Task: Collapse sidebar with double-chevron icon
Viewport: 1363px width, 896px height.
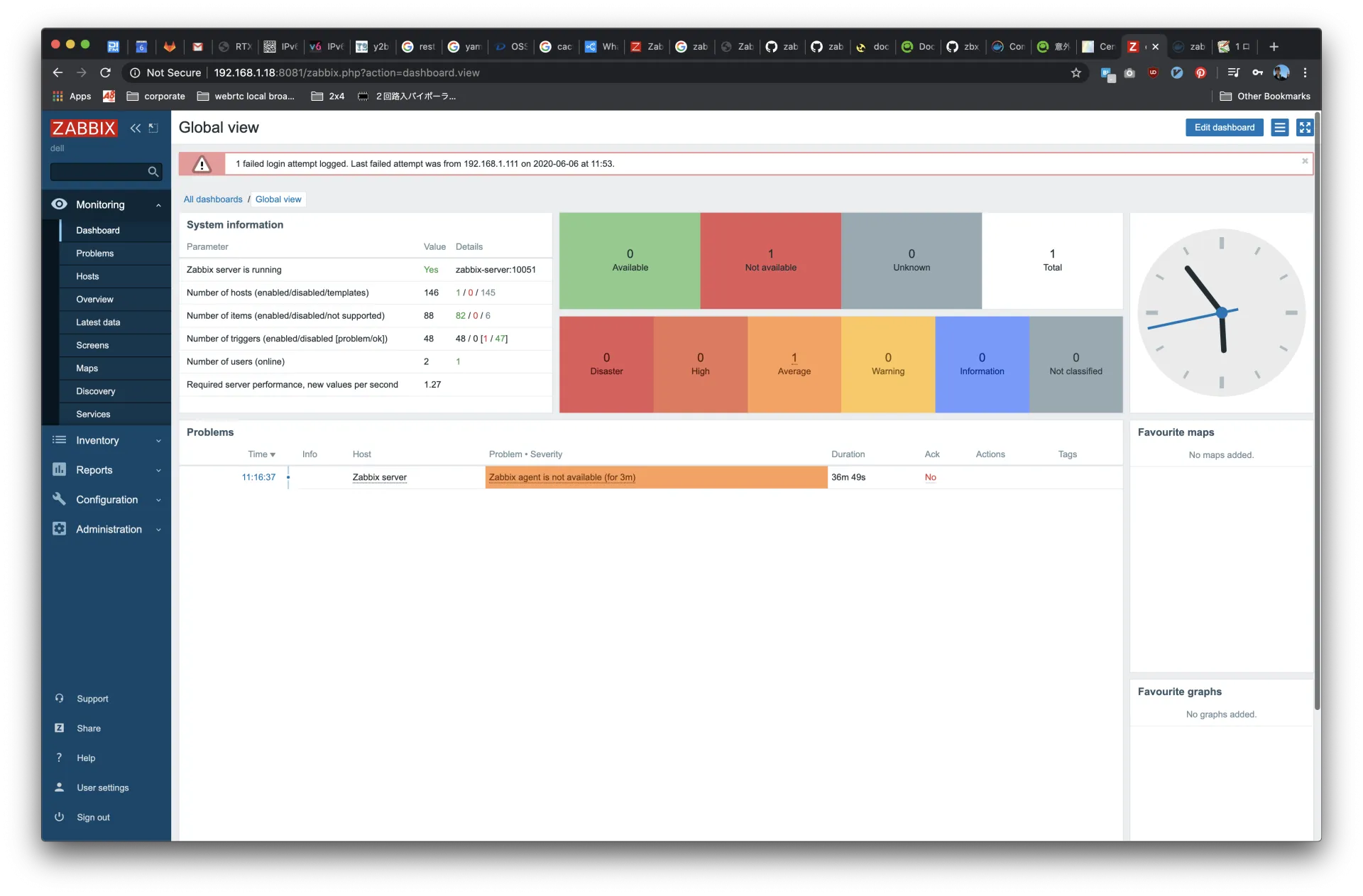Action: (135, 128)
